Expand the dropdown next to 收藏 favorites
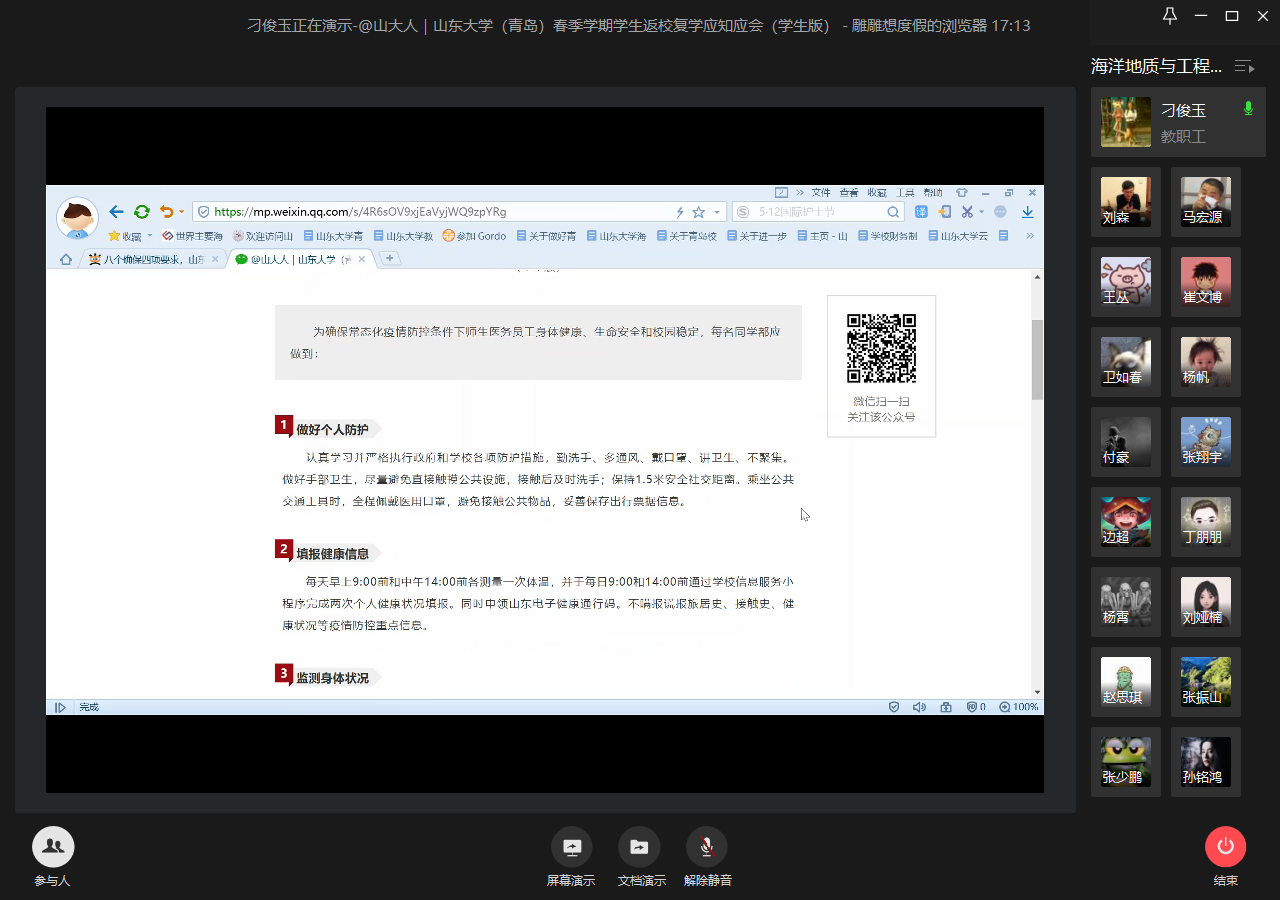The width and height of the screenshot is (1280, 900). (x=150, y=236)
